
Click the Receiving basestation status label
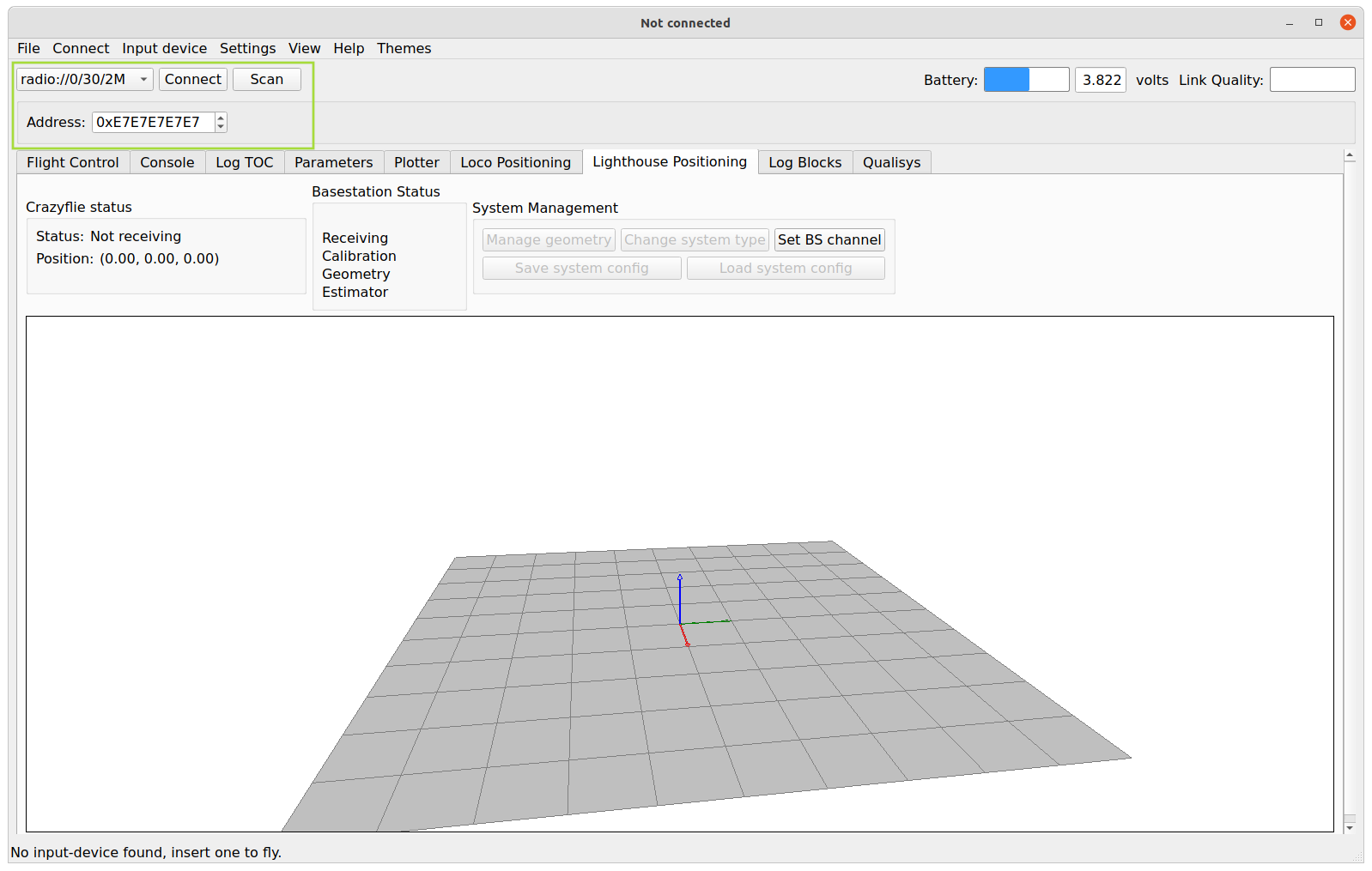tap(355, 238)
